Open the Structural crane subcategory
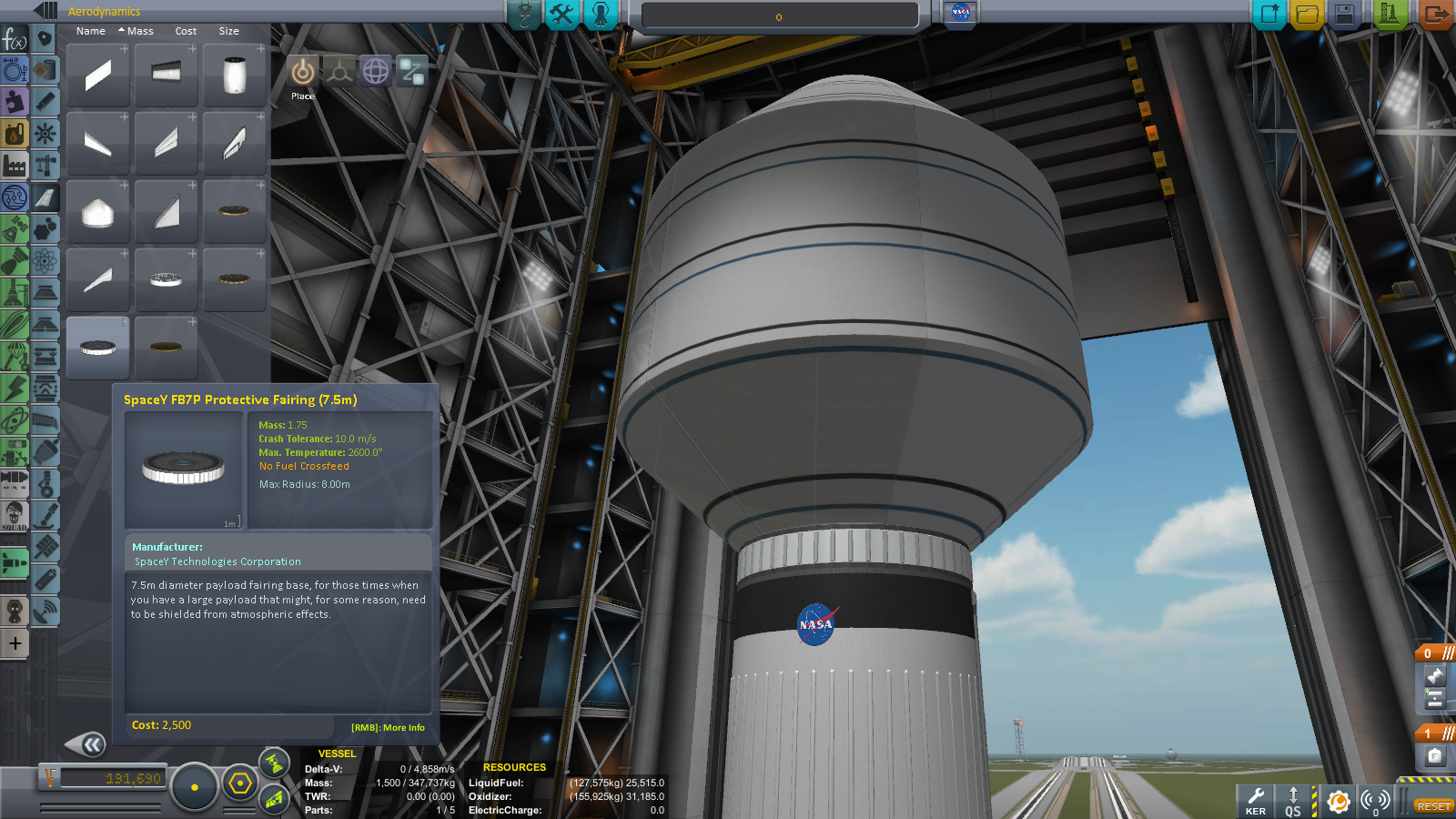The image size is (1456, 819). click(45, 166)
